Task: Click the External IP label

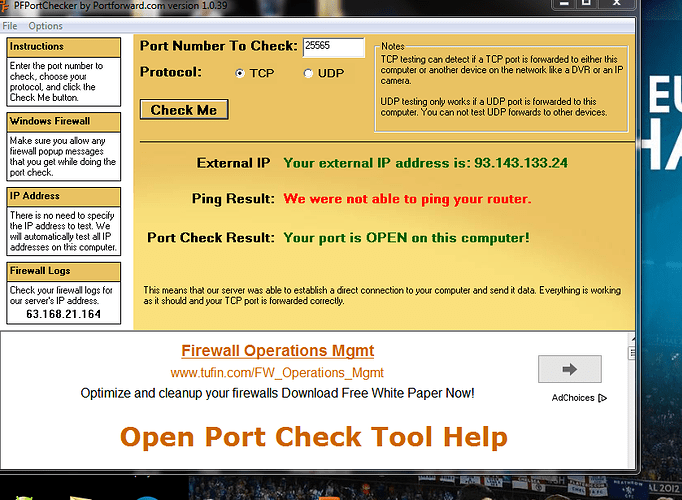Action: pyautogui.click(x=233, y=163)
